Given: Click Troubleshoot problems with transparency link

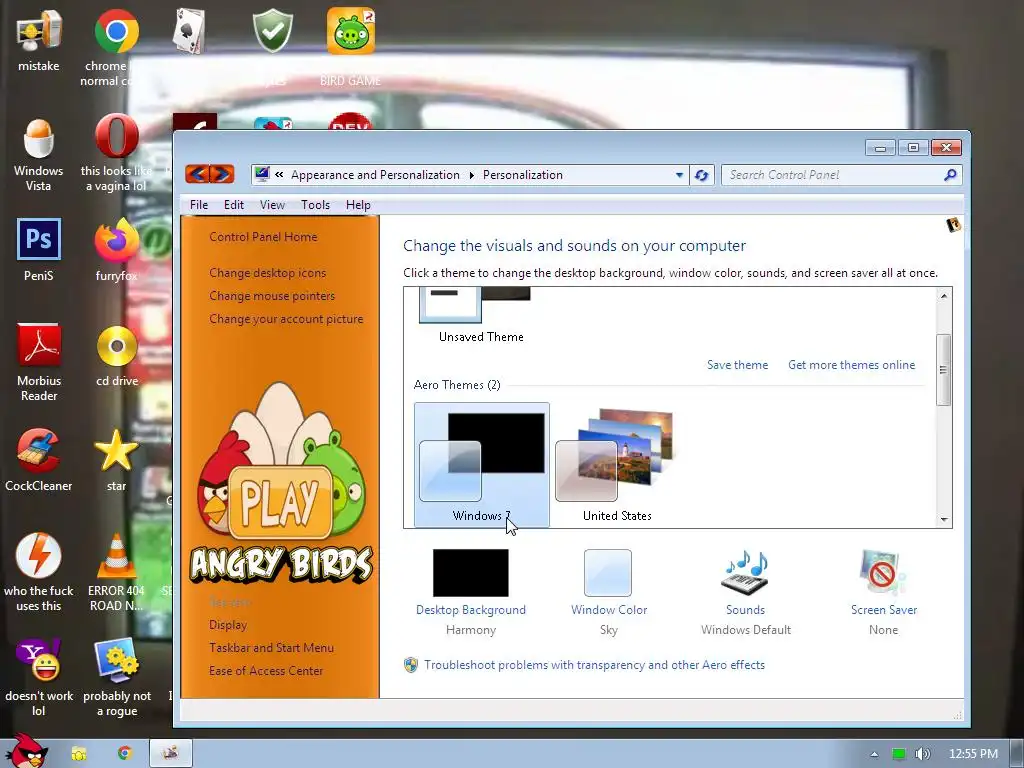Looking at the screenshot, I should (x=594, y=665).
